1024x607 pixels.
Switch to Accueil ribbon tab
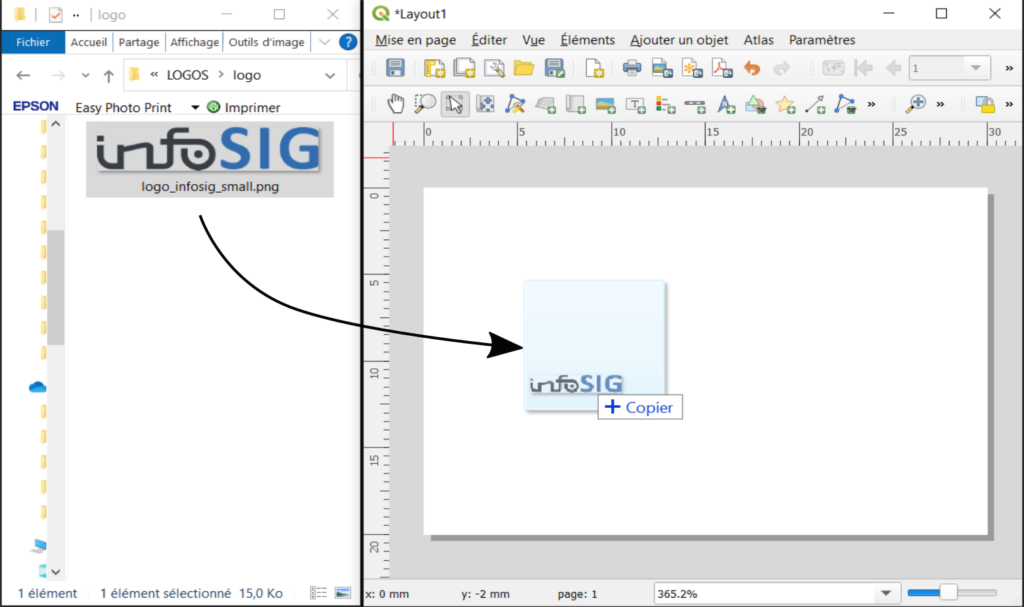click(x=89, y=42)
